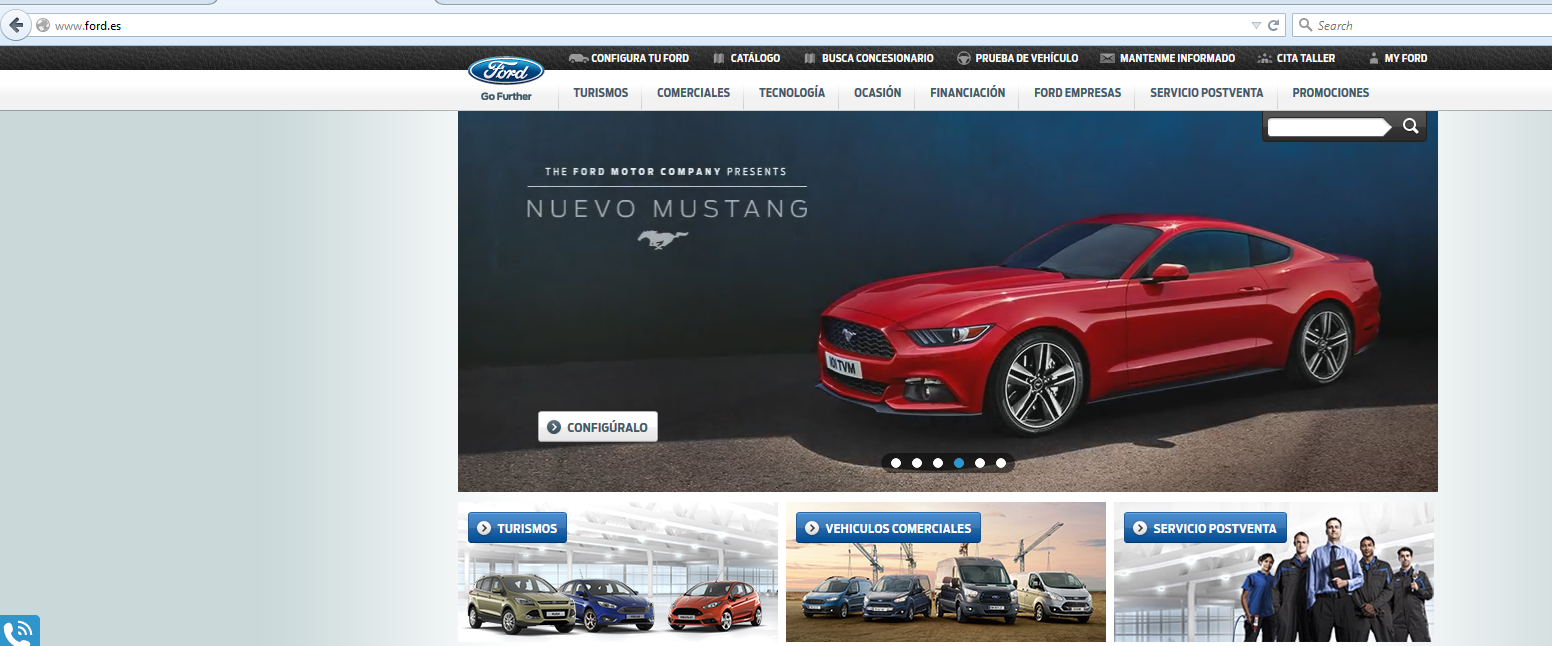Open the address bar history dropdown arrow
Image resolution: width=1552 pixels, height=646 pixels.
click(x=1256, y=25)
